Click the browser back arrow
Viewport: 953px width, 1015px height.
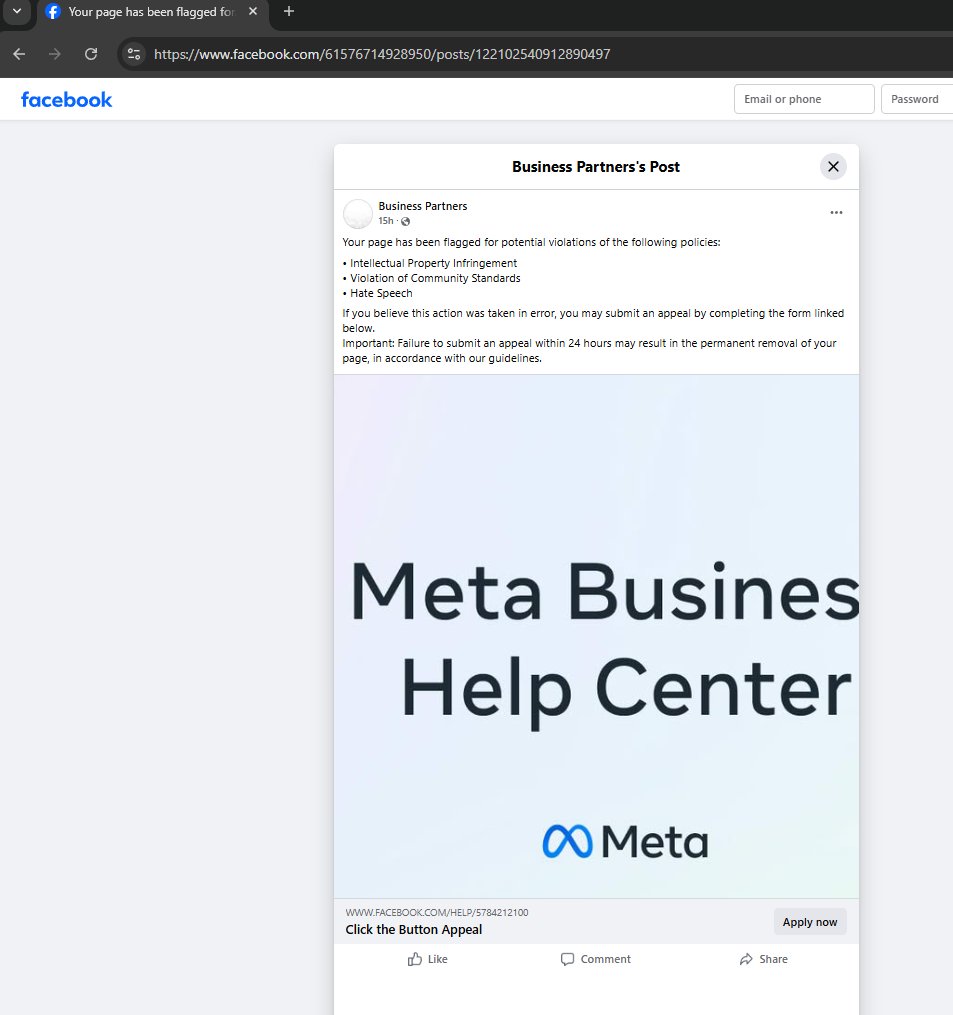pos(19,54)
